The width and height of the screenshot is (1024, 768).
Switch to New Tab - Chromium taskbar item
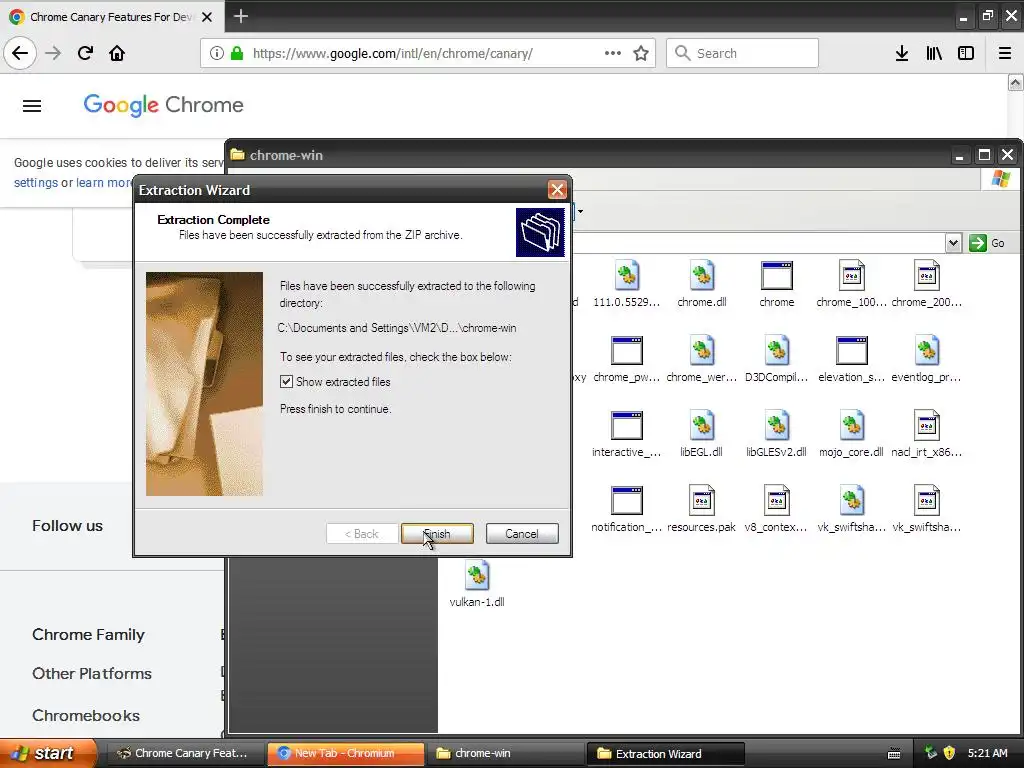coord(345,753)
